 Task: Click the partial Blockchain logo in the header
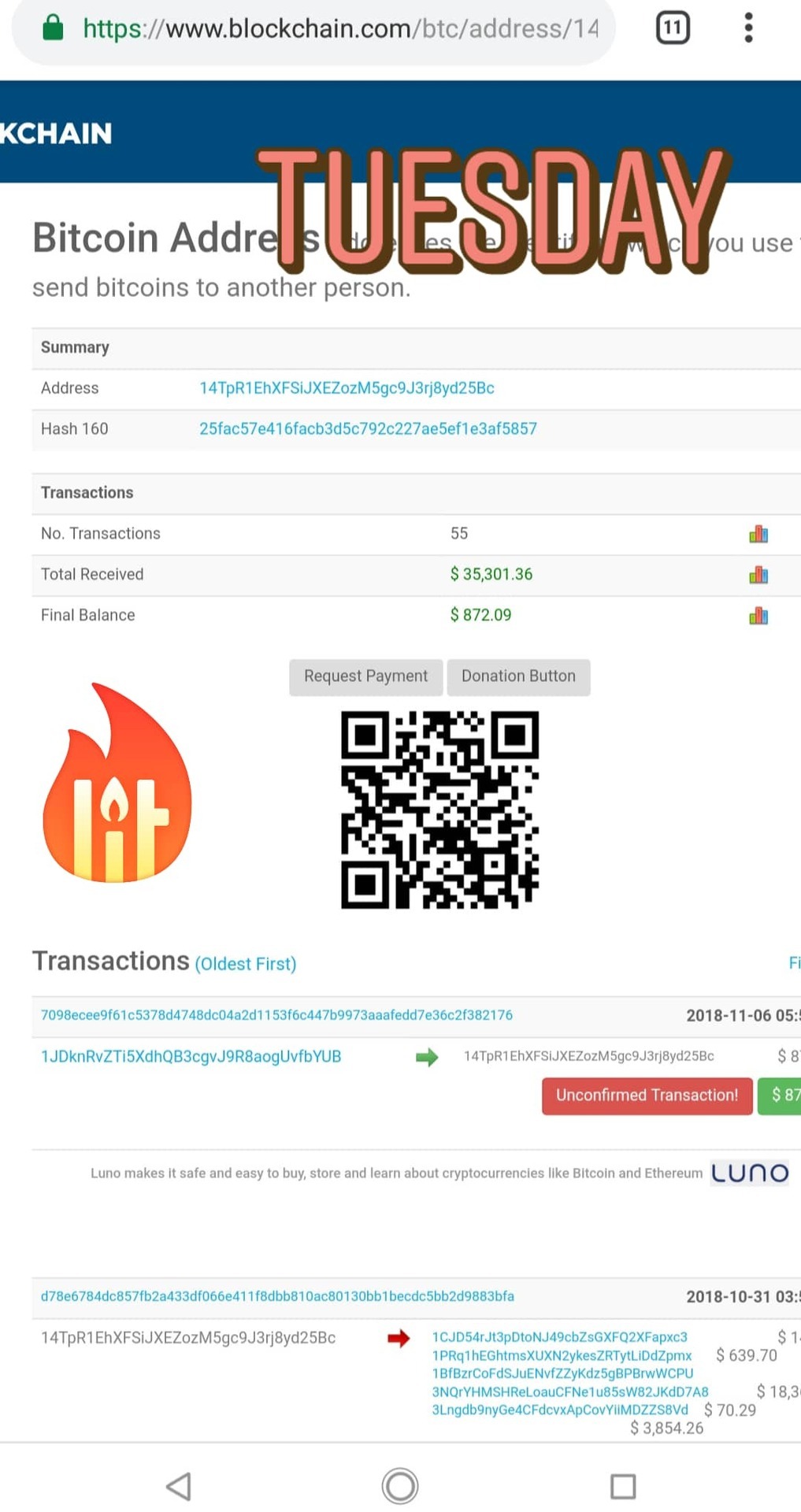(56, 133)
